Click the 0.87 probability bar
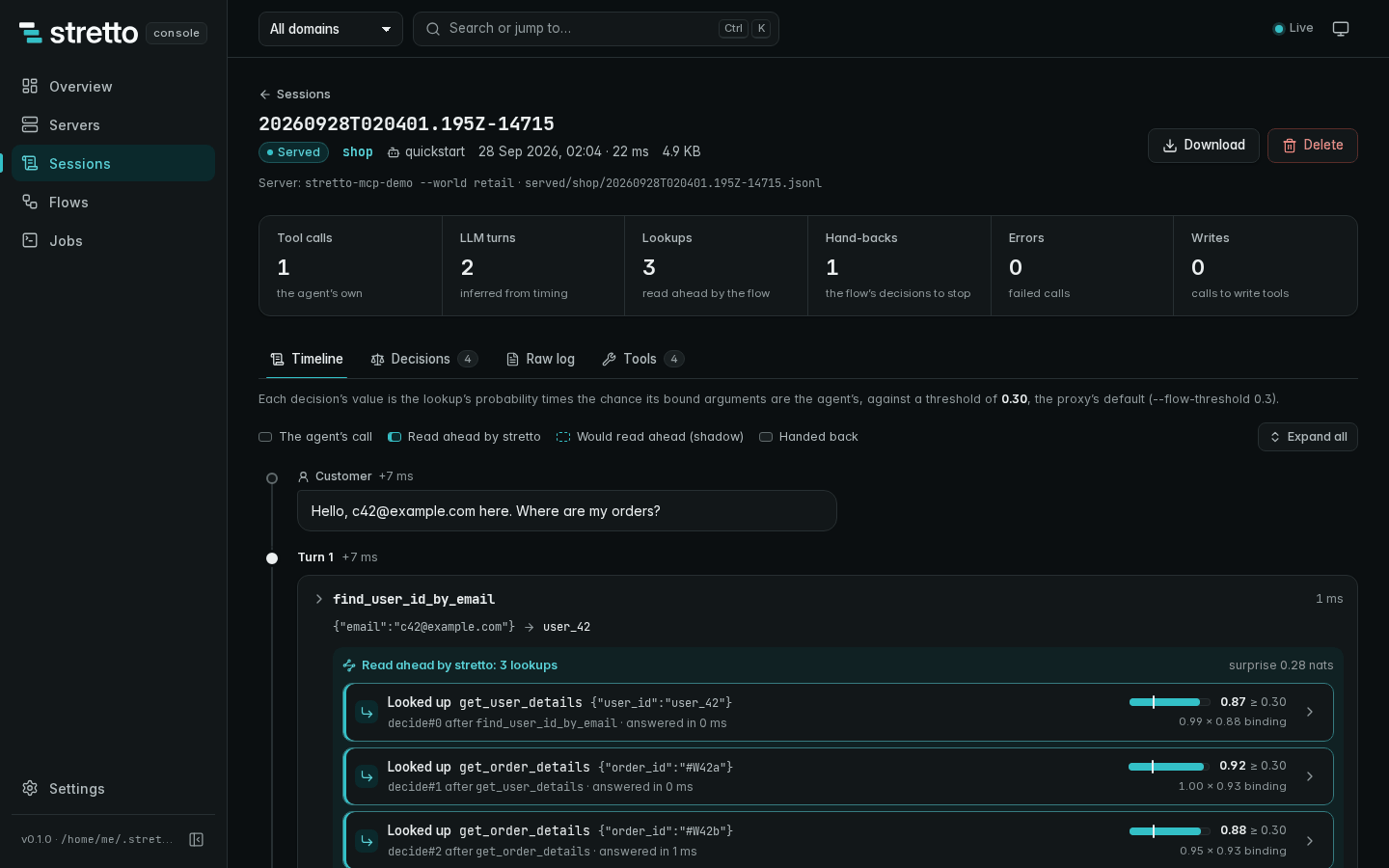This screenshot has width=1389, height=868. [1169, 702]
